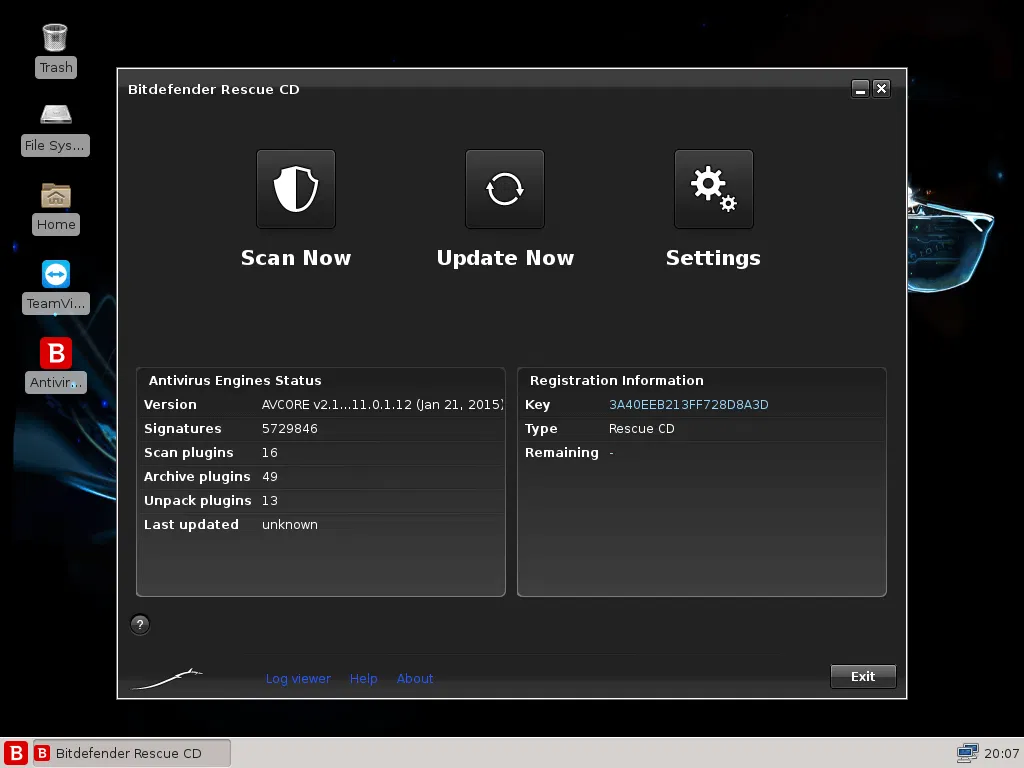Open the Home folder on the desktop
Screen dimensions: 1024x768
pyautogui.click(x=55, y=202)
